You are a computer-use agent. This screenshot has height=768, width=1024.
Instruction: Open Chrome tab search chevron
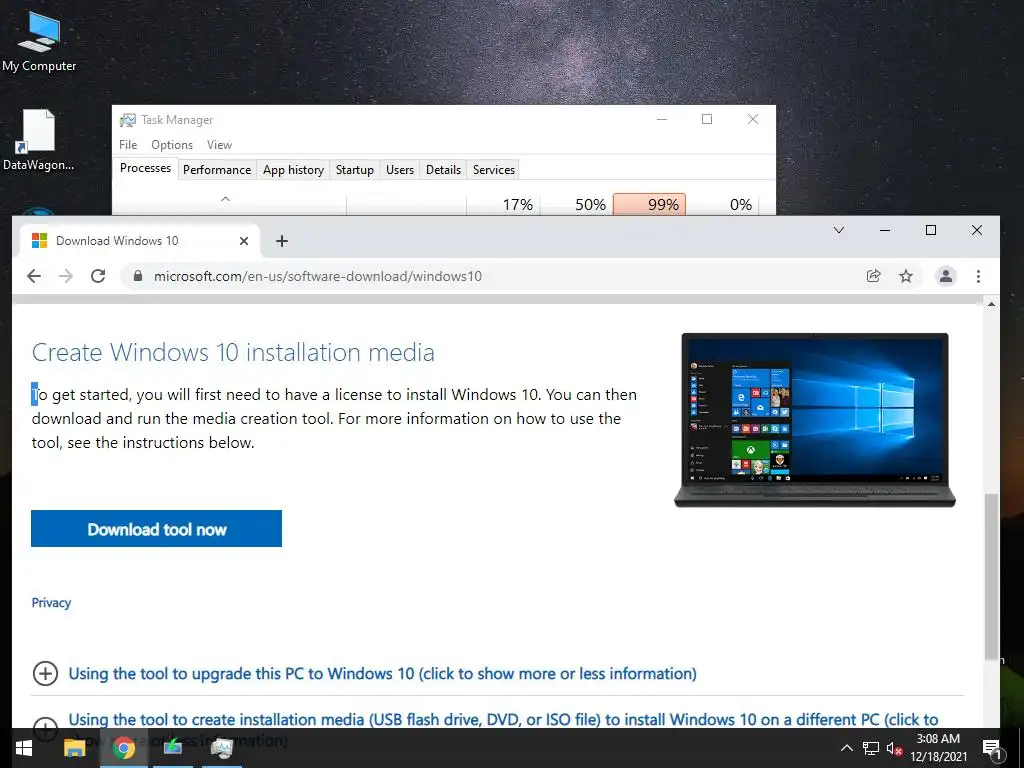click(x=839, y=230)
